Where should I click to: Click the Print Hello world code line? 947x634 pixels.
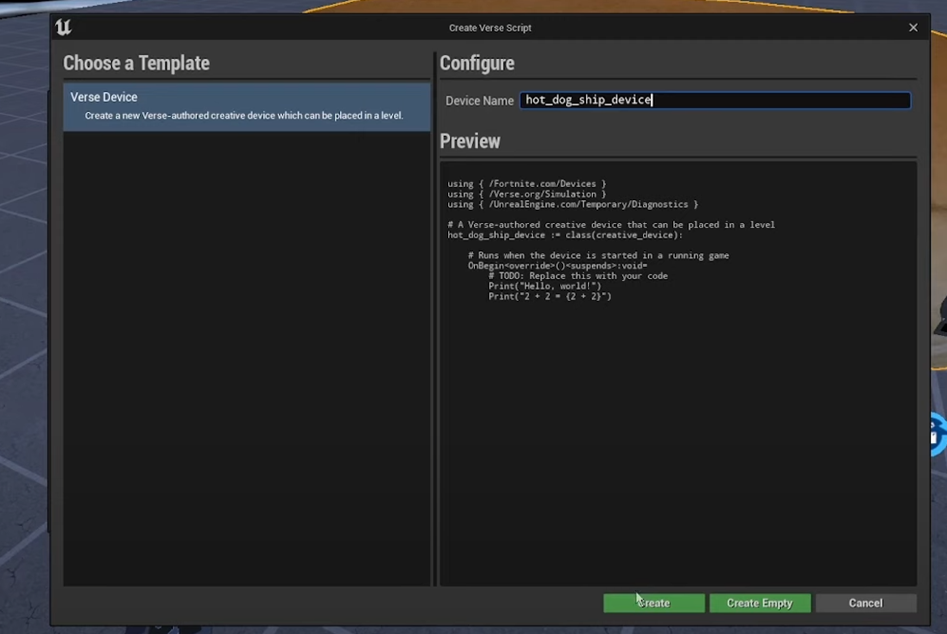pyautogui.click(x=545, y=286)
